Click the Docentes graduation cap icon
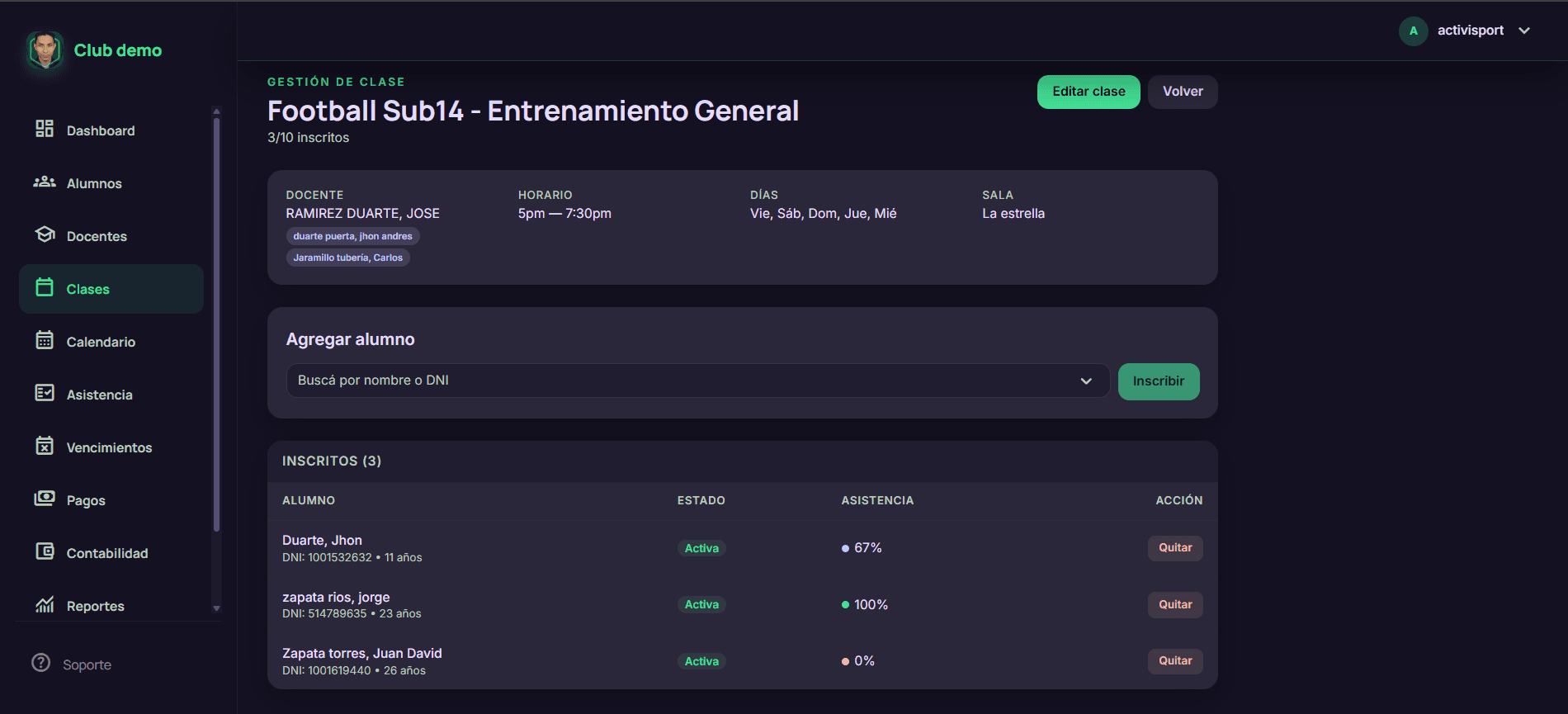The width and height of the screenshot is (1568, 714). [x=45, y=234]
